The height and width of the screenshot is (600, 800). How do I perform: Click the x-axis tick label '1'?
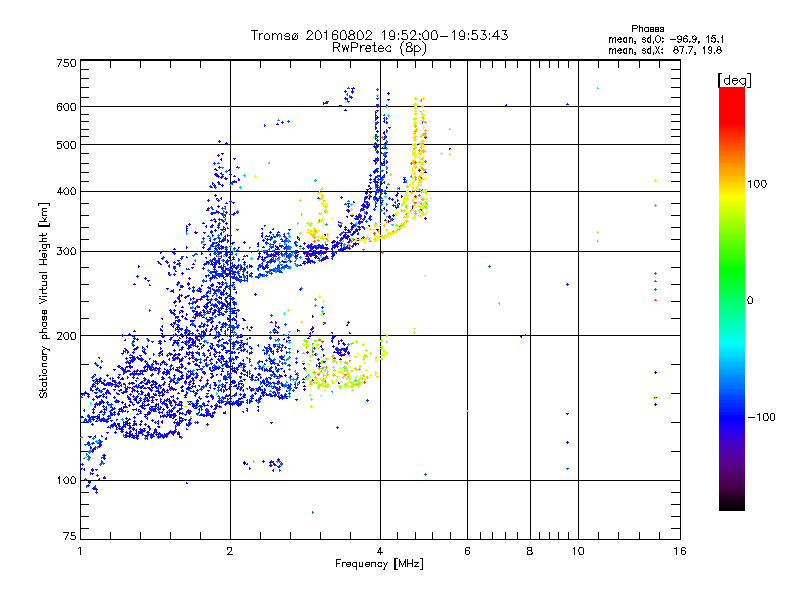point(80,551)
